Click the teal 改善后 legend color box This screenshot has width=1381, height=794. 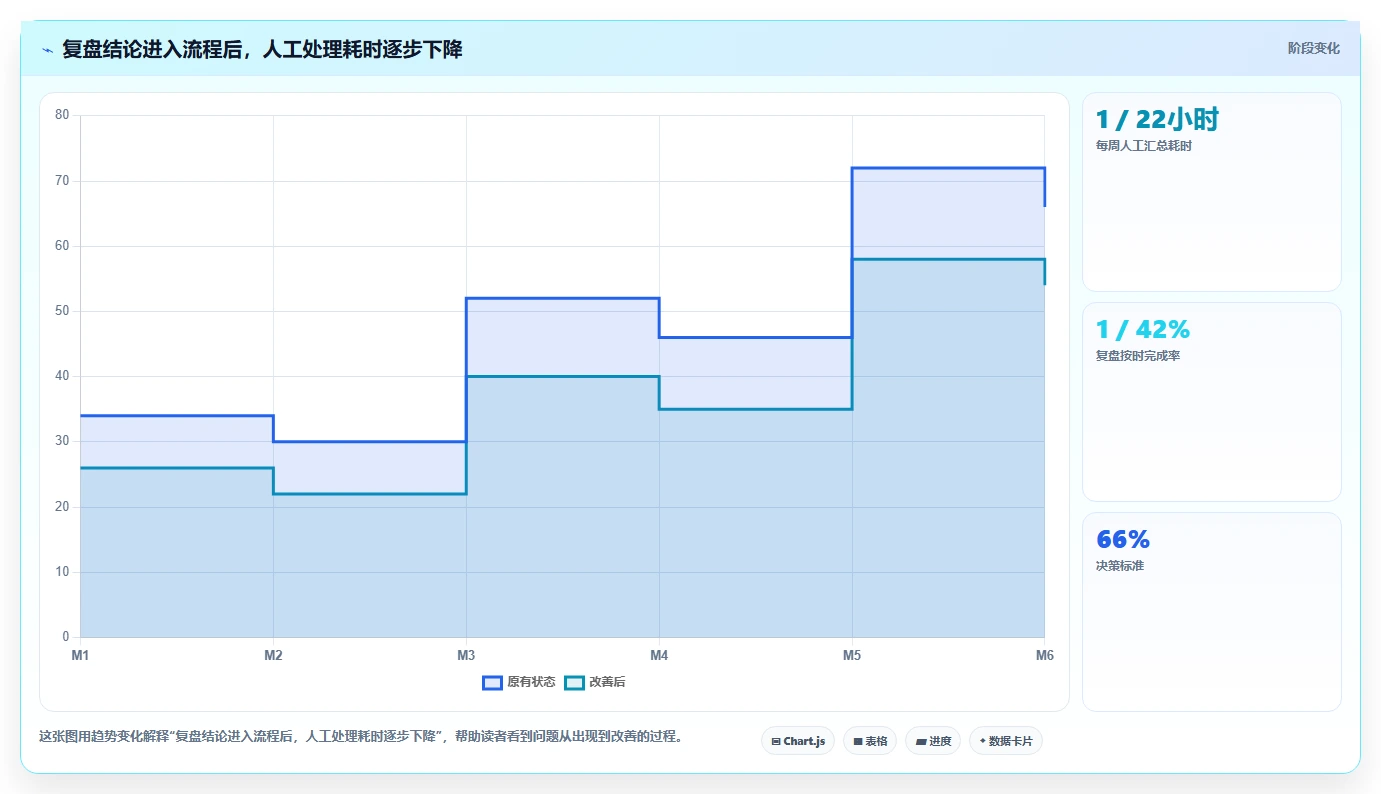click(x=574, y=682)
